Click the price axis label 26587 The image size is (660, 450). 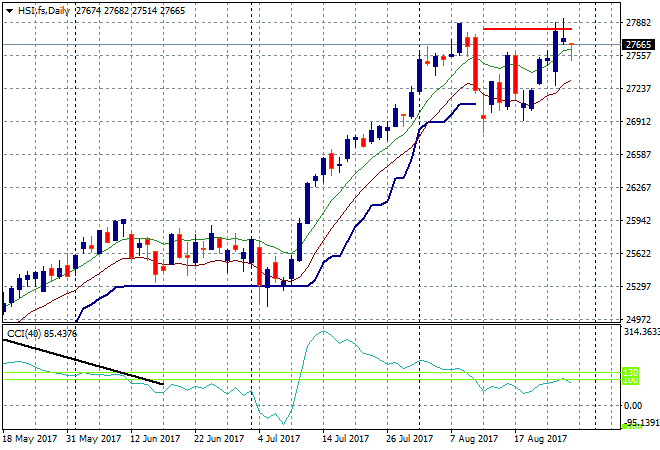coord(638,154)
